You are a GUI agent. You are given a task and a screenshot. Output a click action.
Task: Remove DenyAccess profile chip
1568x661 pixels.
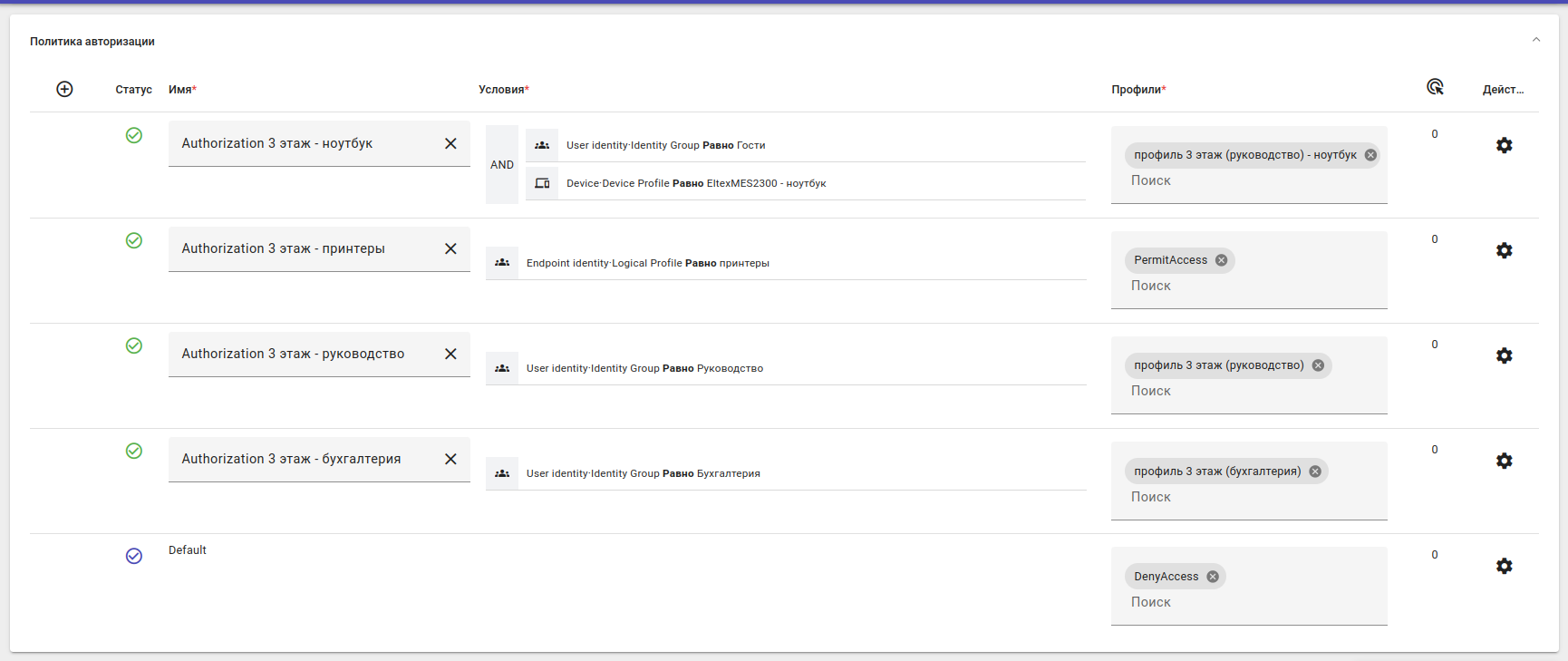[1212, 577]
